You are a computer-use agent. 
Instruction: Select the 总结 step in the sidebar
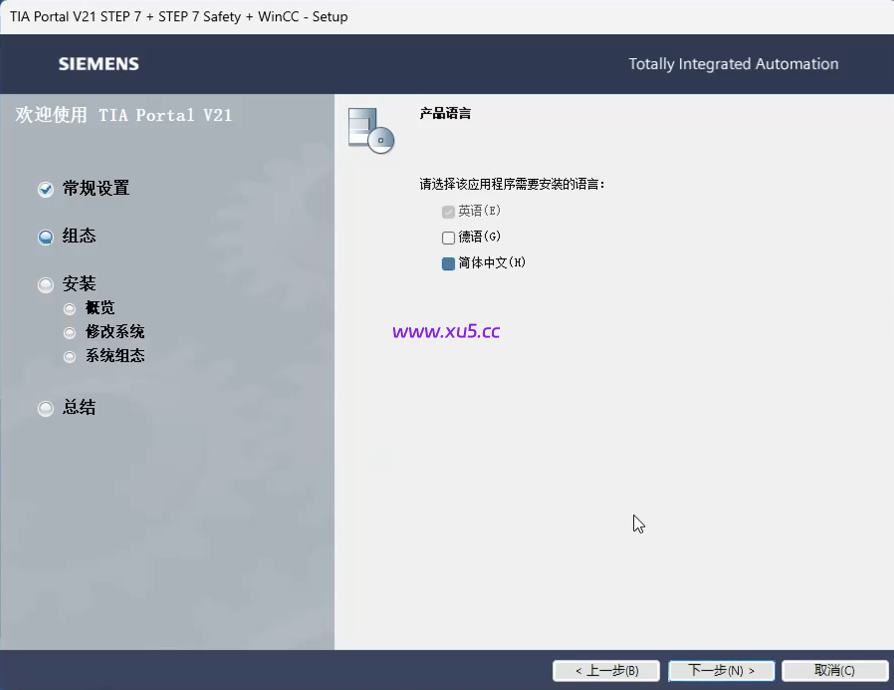point(78,408)
